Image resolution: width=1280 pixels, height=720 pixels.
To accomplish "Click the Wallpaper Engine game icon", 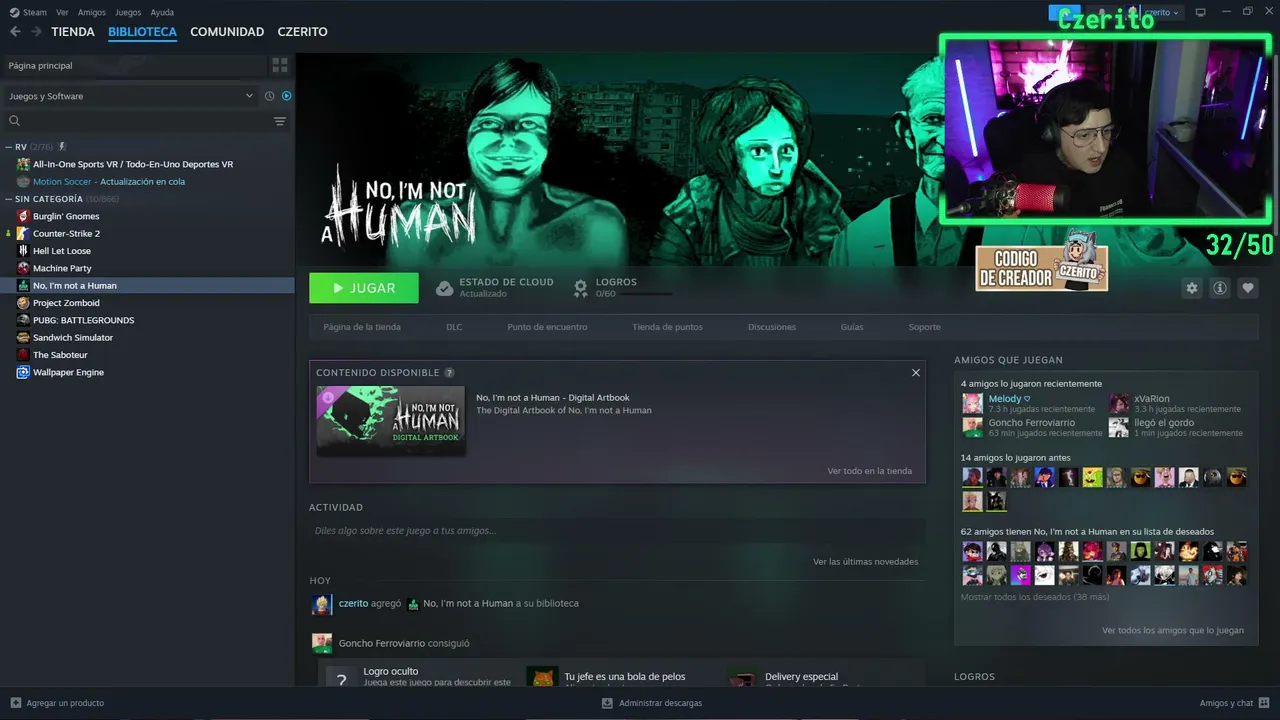I will pyautogui.click(x=23, y=372).
